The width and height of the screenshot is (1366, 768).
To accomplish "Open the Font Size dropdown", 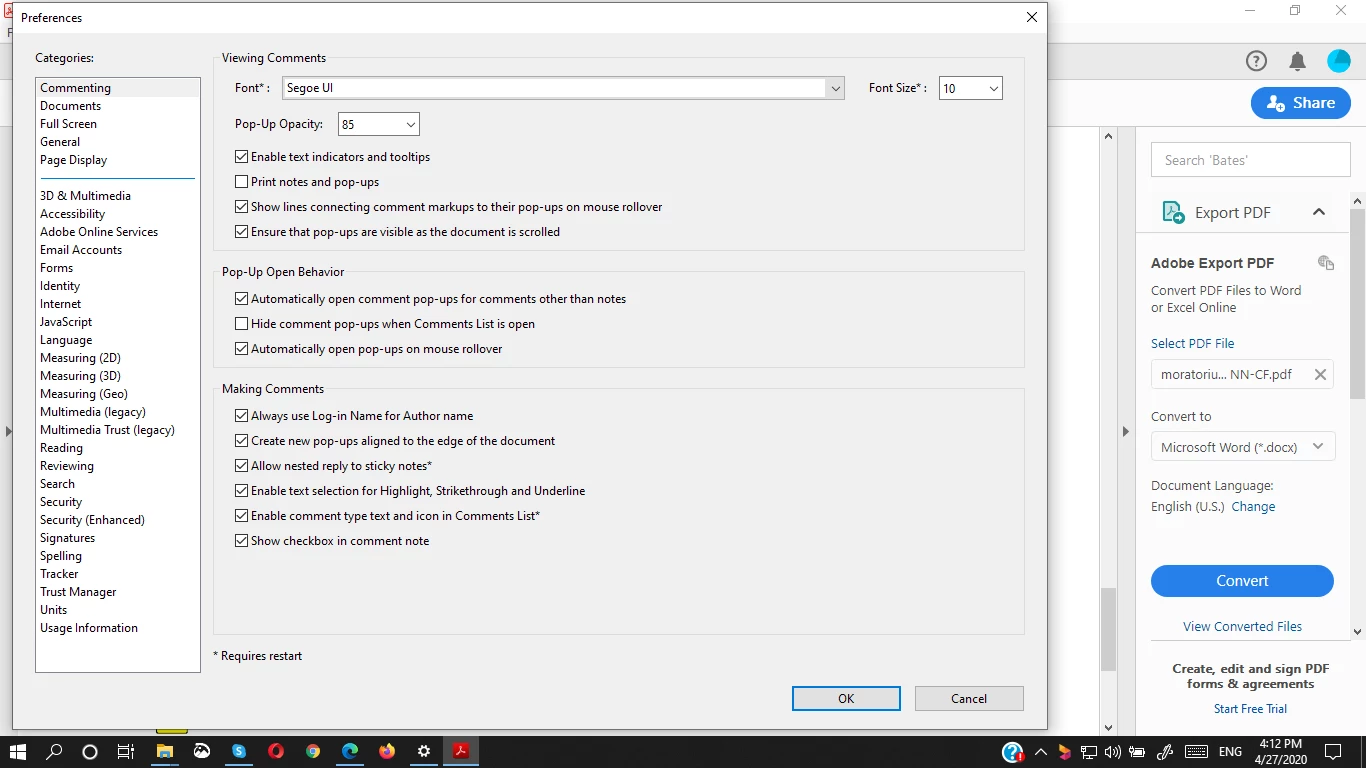I will point(970,88).
